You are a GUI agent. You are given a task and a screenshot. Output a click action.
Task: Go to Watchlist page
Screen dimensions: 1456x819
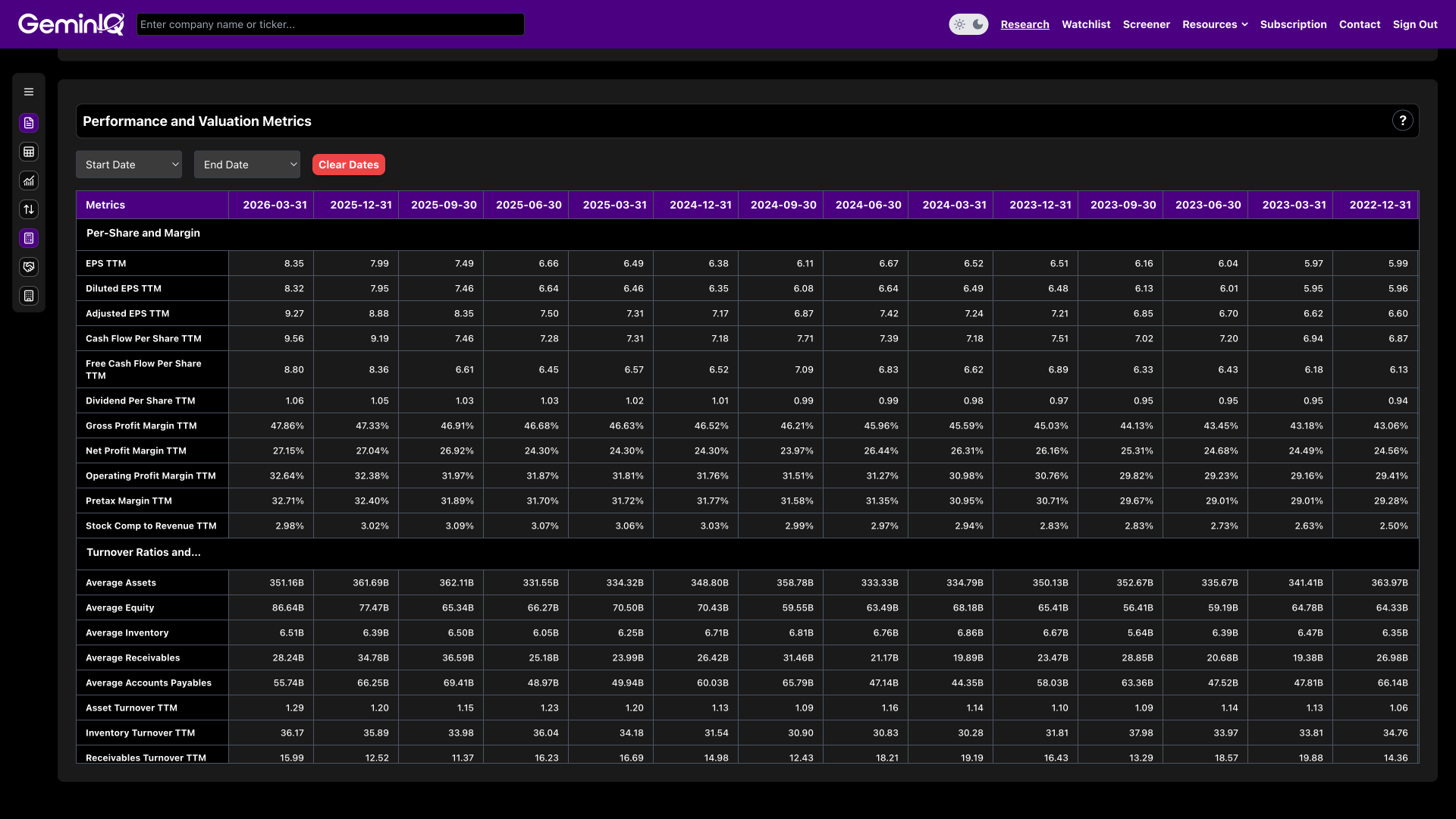(1086, 24)
